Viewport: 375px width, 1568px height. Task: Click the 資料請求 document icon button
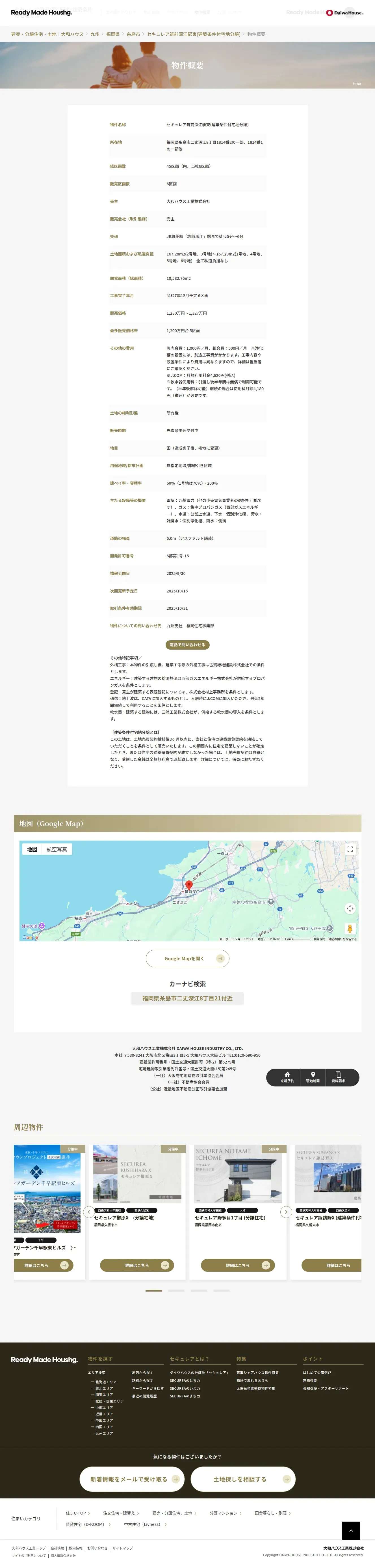pyautogui.click(x=339, y=1077)
